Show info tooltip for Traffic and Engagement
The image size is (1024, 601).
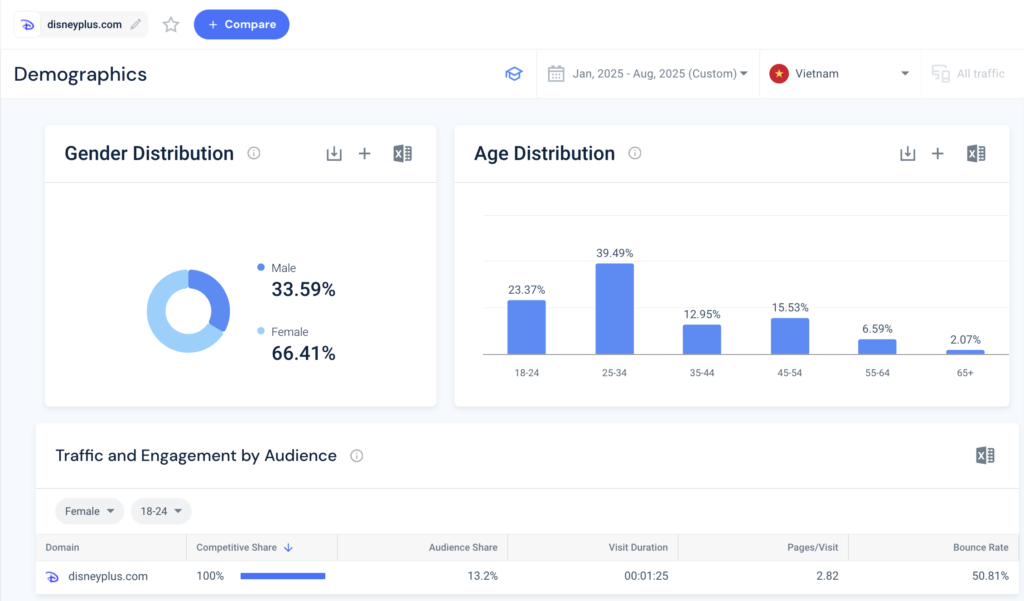(357, 455)
